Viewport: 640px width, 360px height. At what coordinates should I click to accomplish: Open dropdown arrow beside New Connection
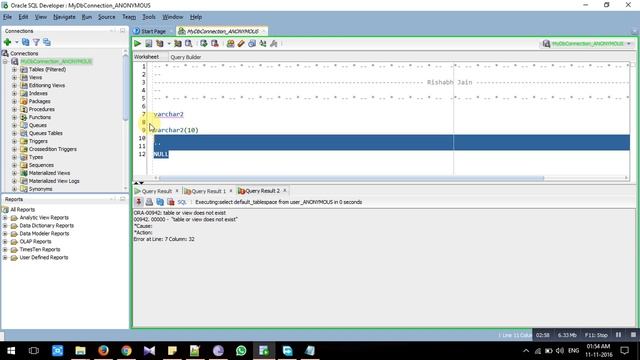coord(17,42)
